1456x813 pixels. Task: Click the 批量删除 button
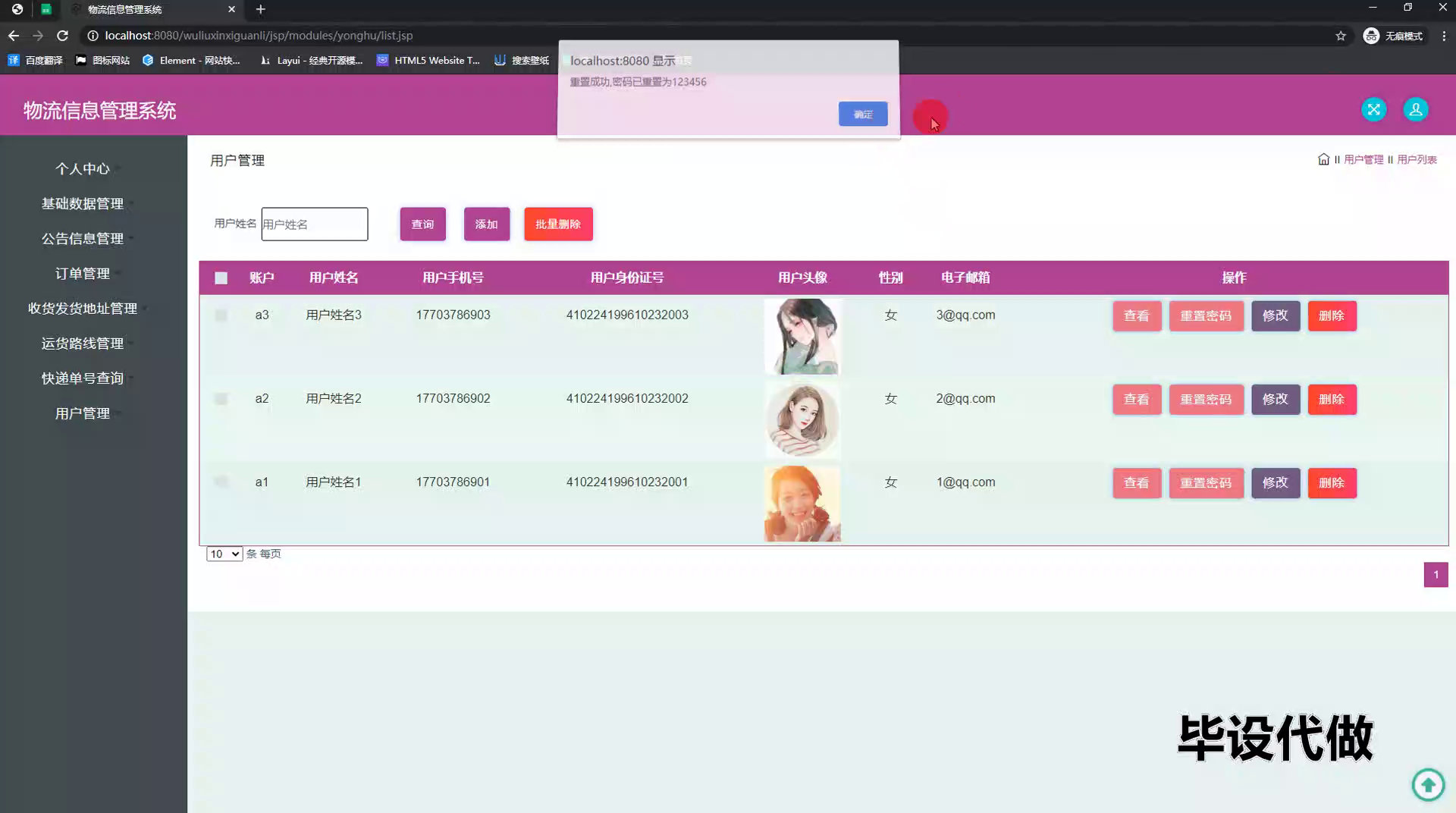(x=558, y=224)
